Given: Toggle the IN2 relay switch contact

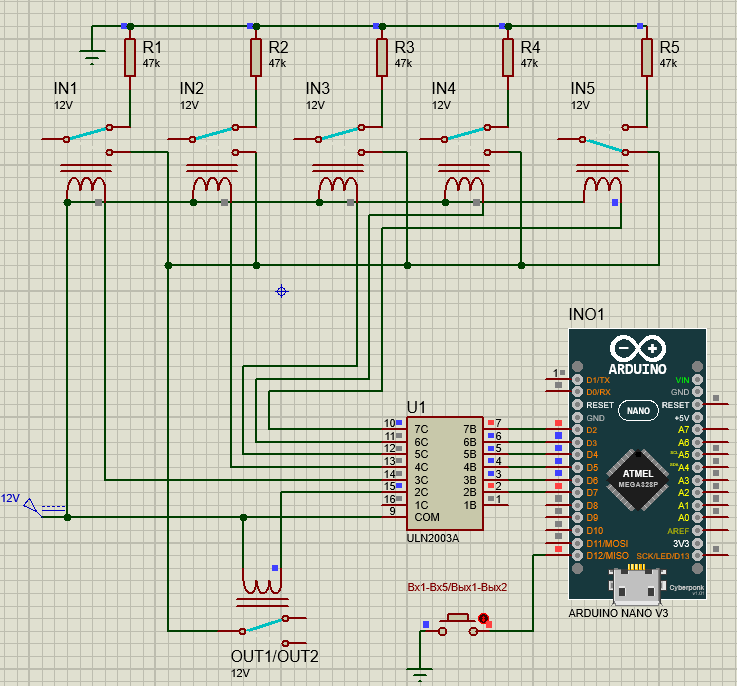Looking at the screenshot, I should point(214,133).
